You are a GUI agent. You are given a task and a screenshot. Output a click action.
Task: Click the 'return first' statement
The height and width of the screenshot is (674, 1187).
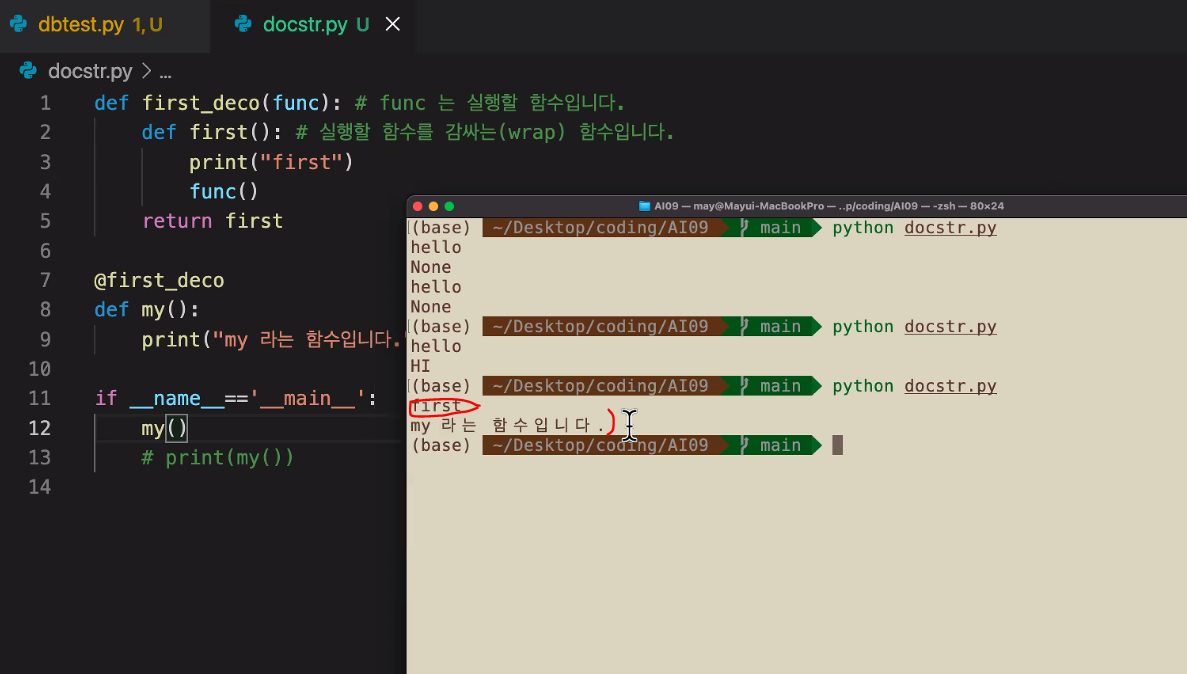[213, 221]
